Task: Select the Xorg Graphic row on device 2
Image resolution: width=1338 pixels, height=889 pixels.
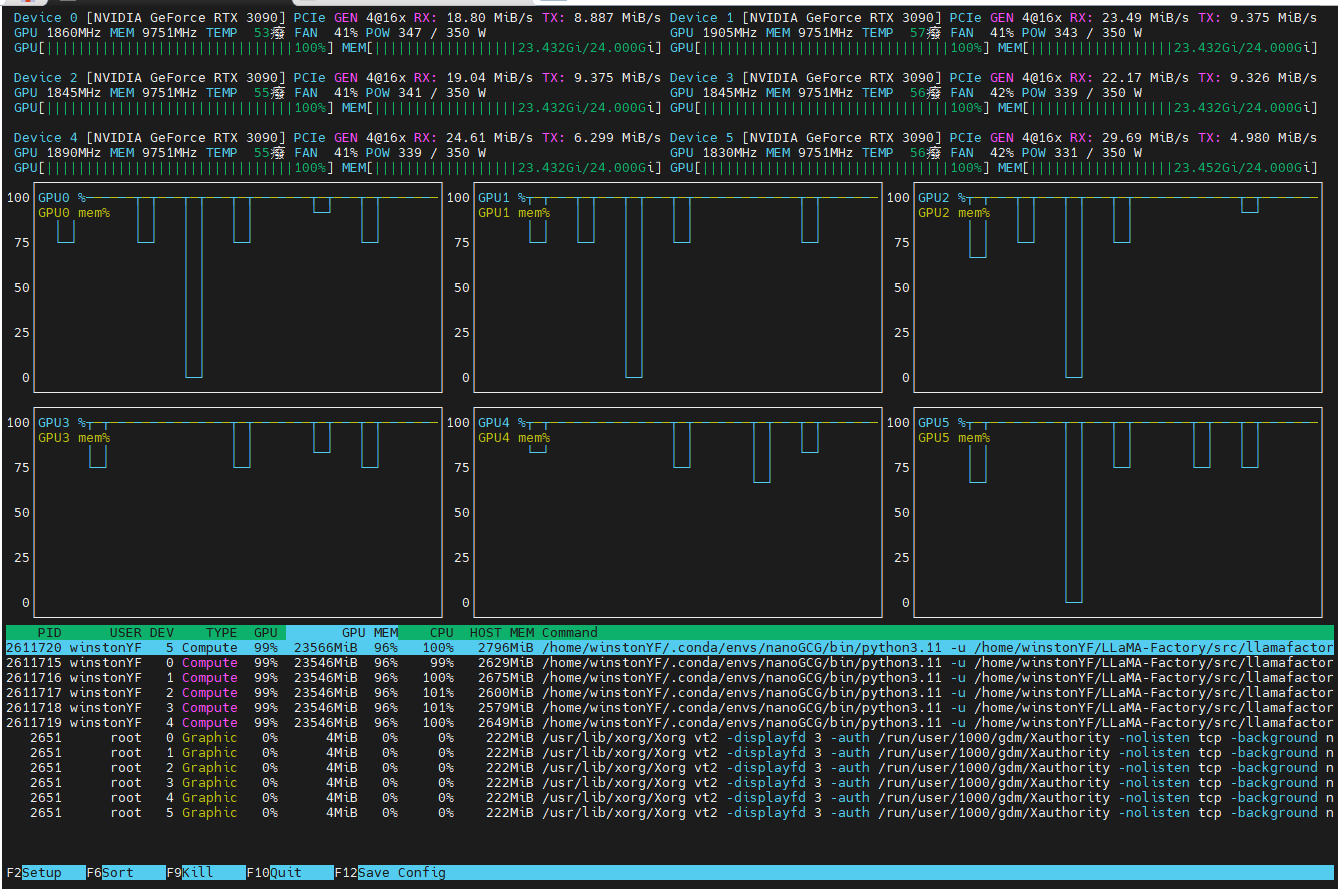Action: (669, 767)
